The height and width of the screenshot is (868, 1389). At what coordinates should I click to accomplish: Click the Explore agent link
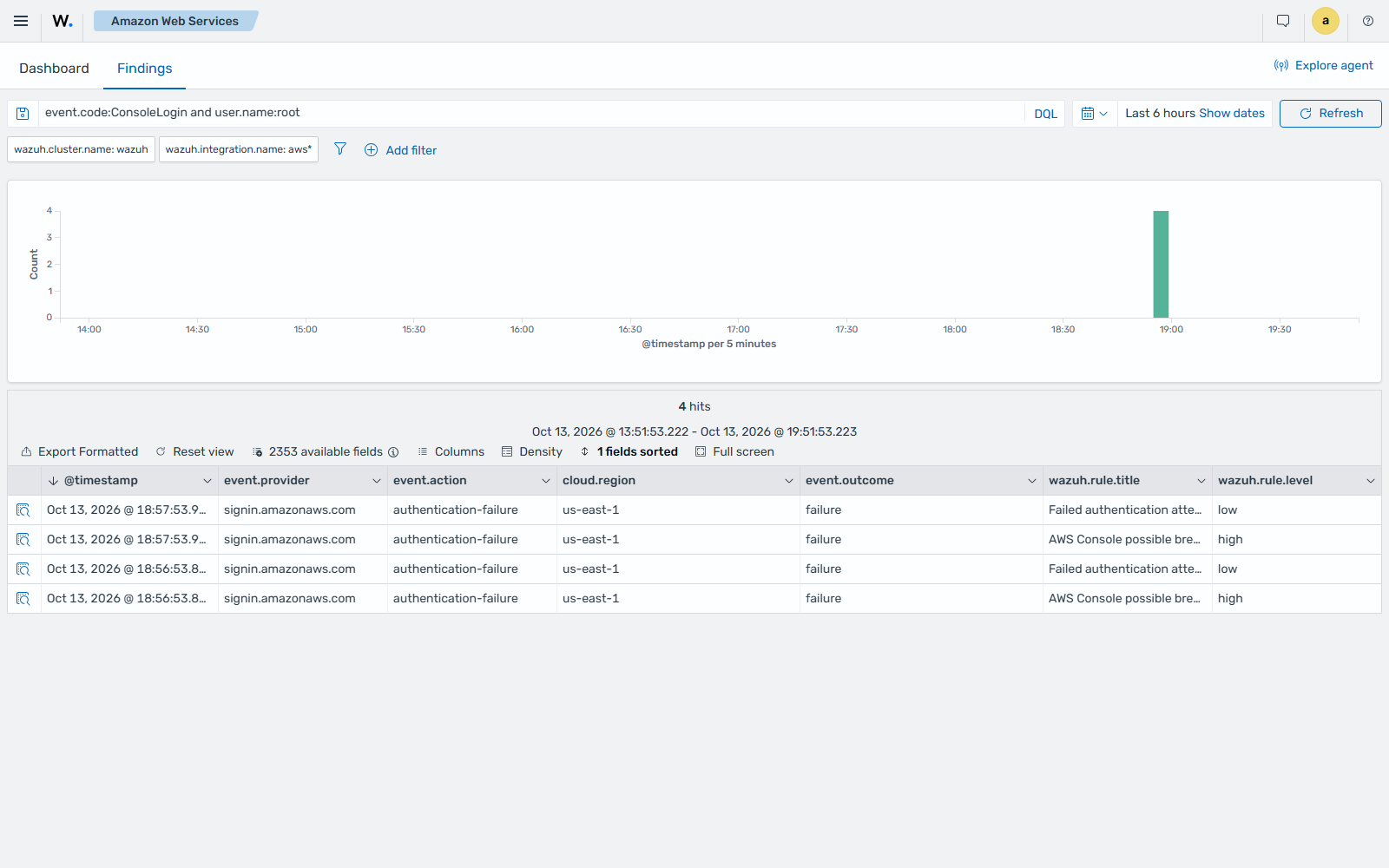(1324, 65)
